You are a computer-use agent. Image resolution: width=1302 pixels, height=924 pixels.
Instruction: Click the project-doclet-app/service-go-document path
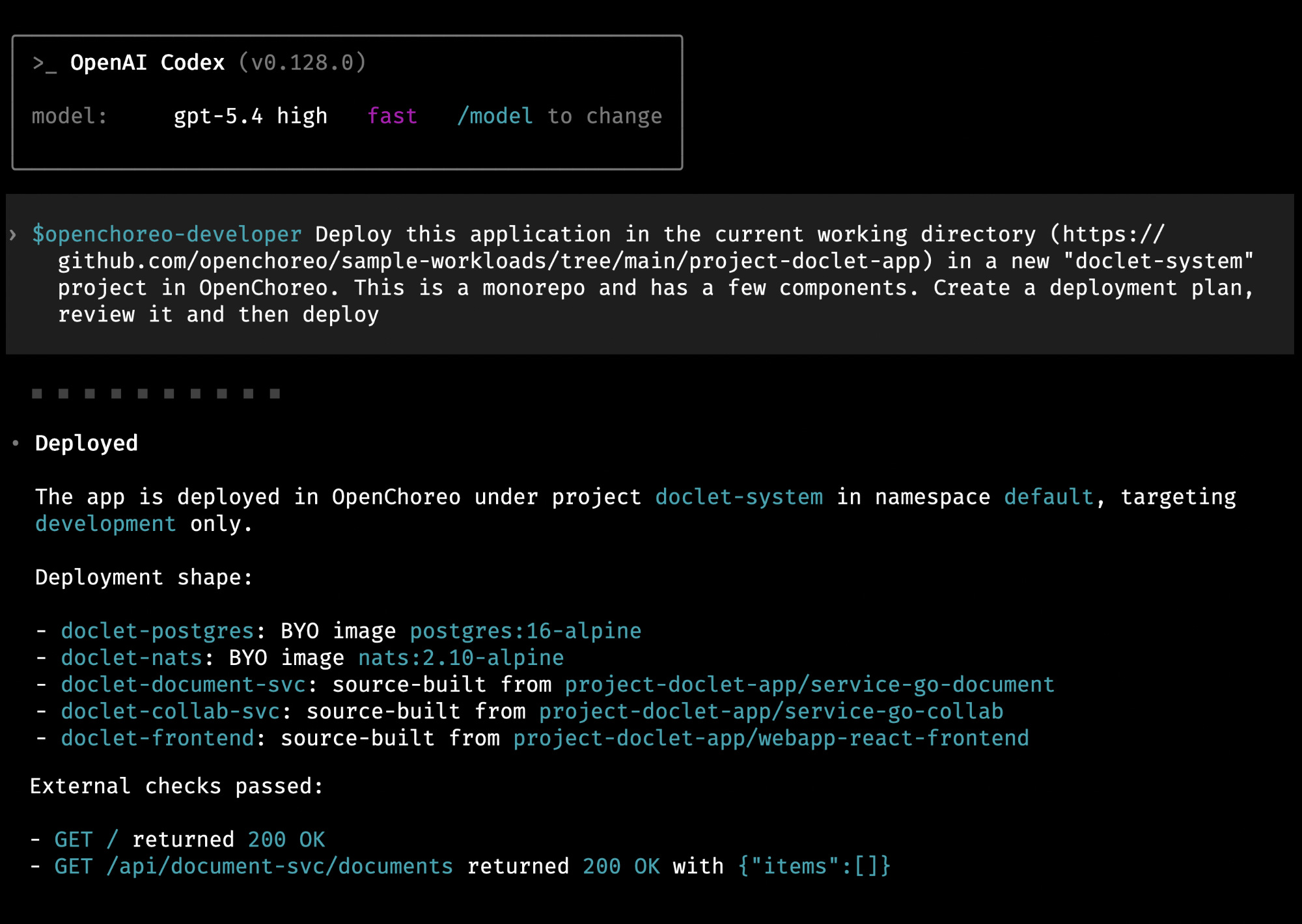[x=809, y=685]
